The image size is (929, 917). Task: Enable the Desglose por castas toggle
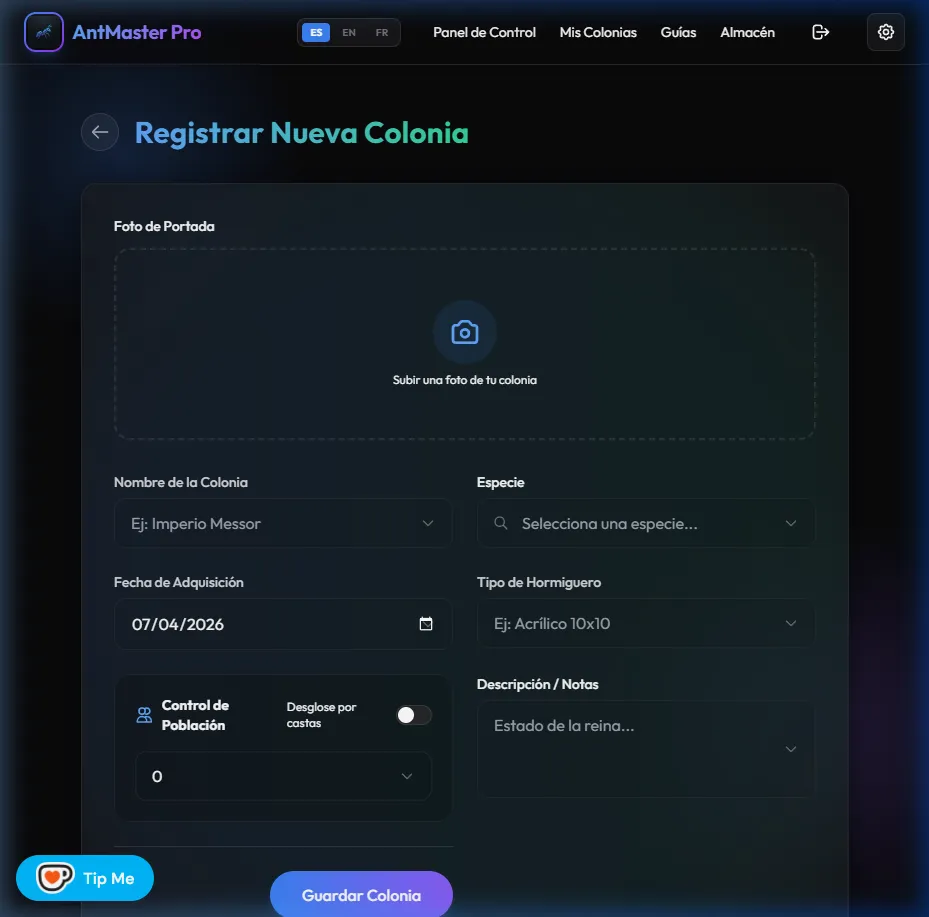(413, 715)
